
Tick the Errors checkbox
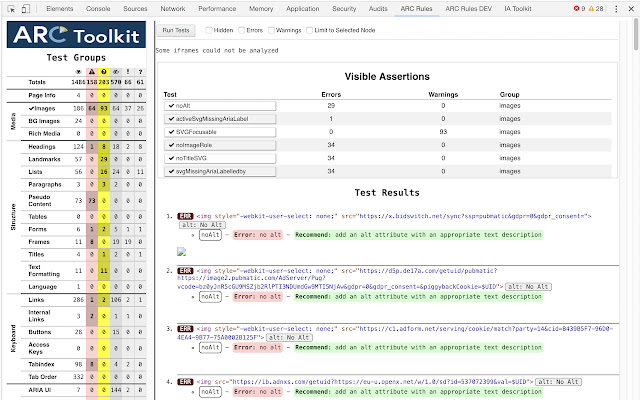tap(239, 30)
